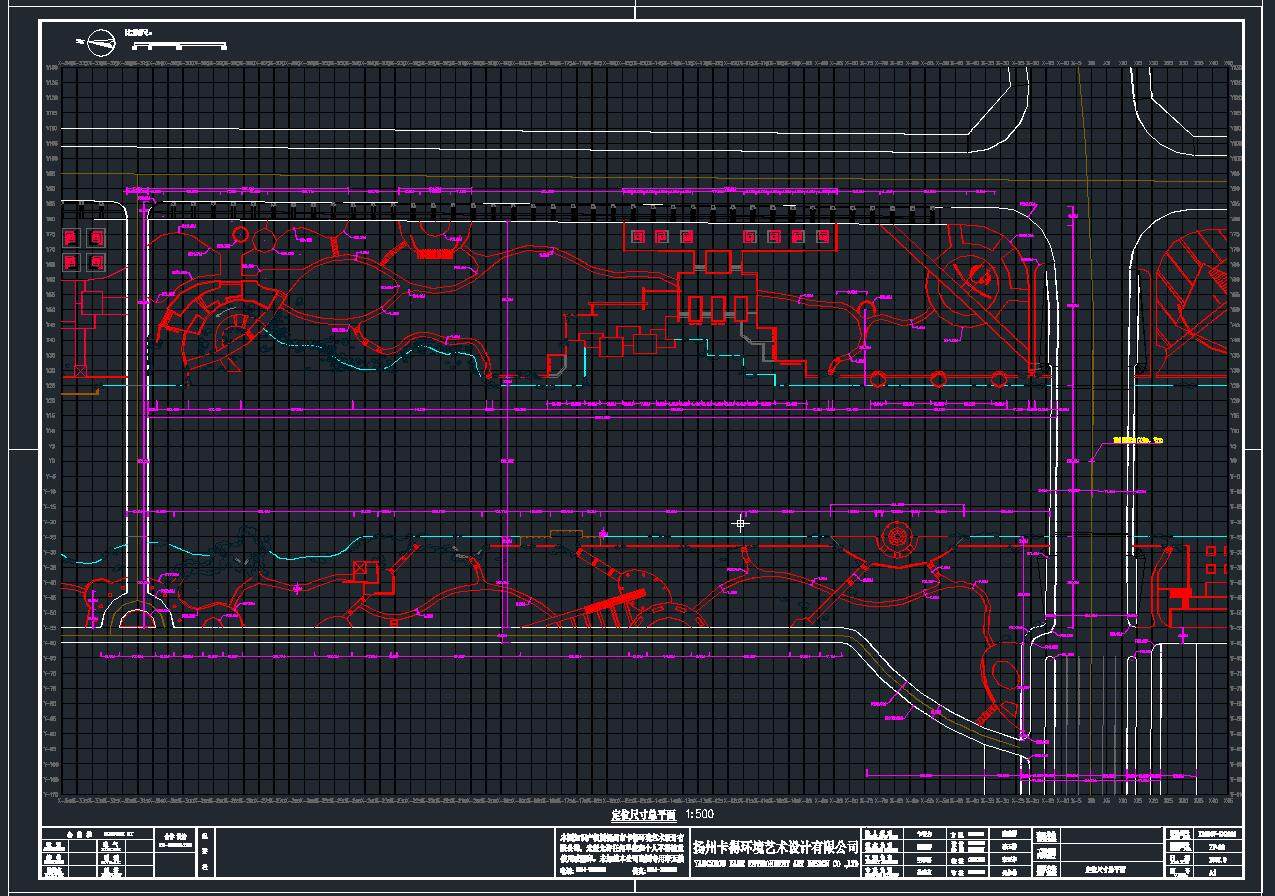Image resolution: width=1275 pixels, height=896 pixels.
Task: Select the top-left red square in four-square group
Action: click(72, 238)
